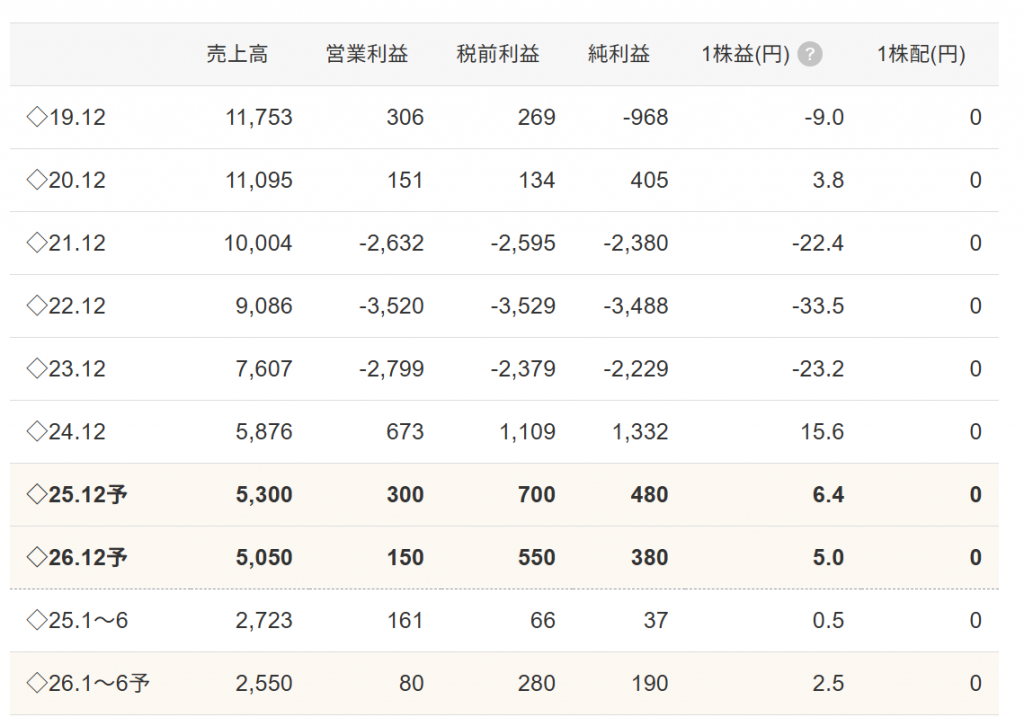This screenshot has height=726, width=1024.
Task: Click the 1株配(円) column header
Action: pyautogui.click(x=921, y=55)
